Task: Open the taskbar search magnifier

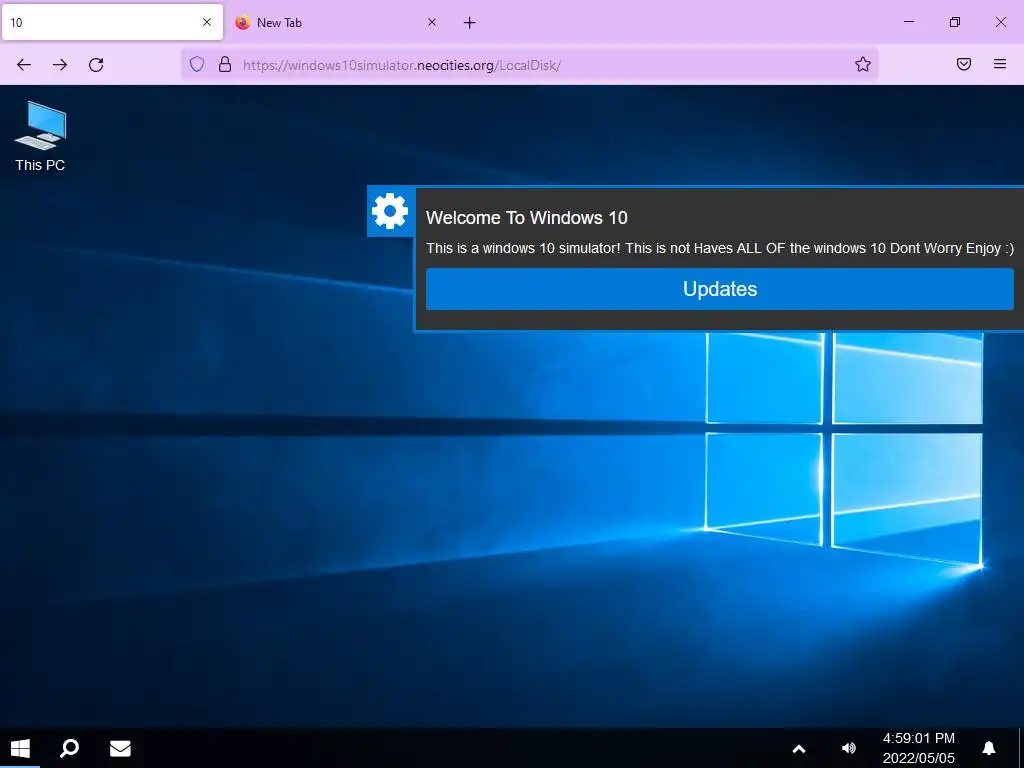Action: tap(69, 748)
